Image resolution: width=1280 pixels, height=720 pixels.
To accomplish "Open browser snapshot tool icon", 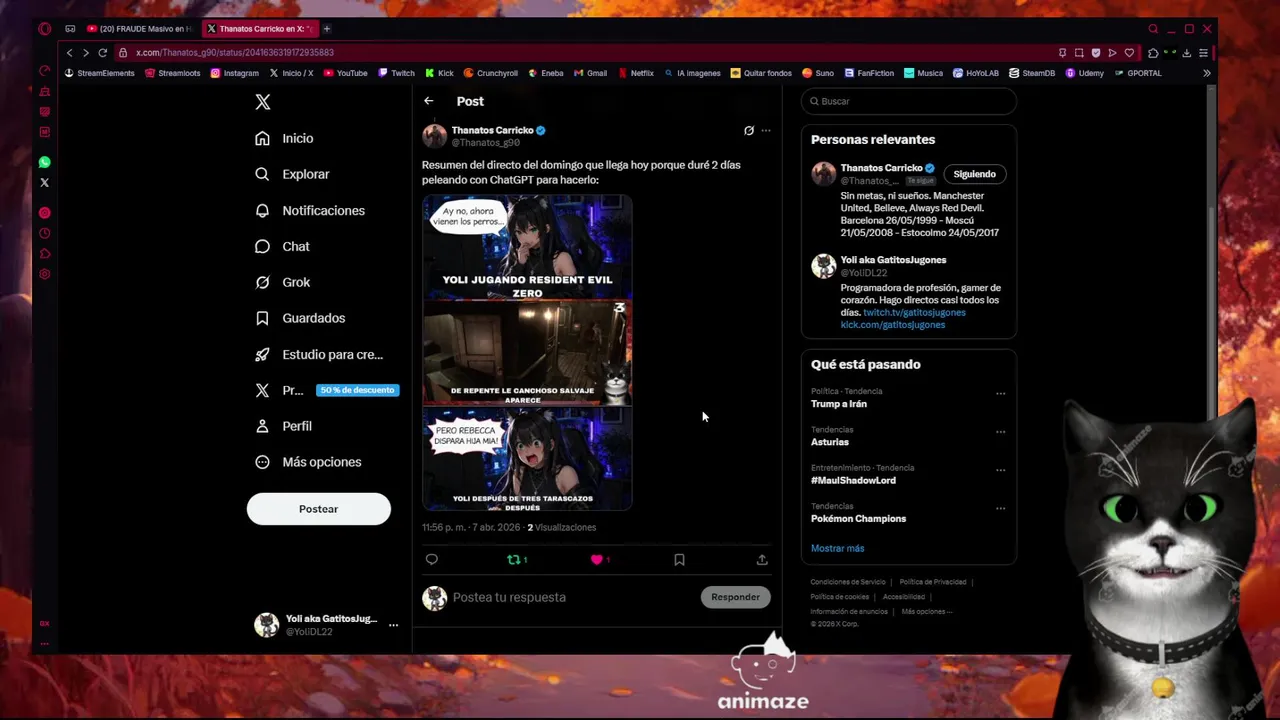I will (1079, 53).
